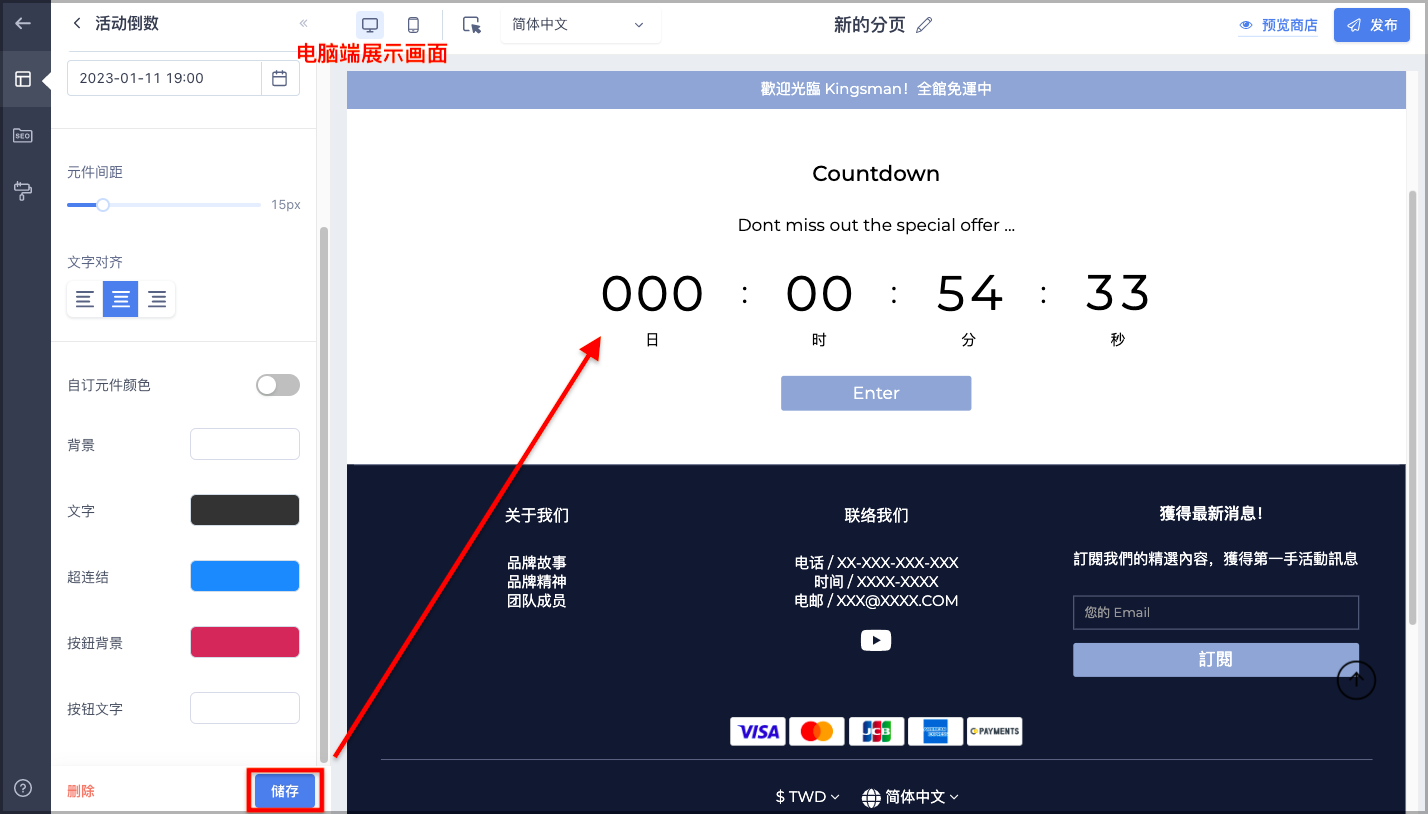Activate the element selection cursor tool

(x=471, y=25)
